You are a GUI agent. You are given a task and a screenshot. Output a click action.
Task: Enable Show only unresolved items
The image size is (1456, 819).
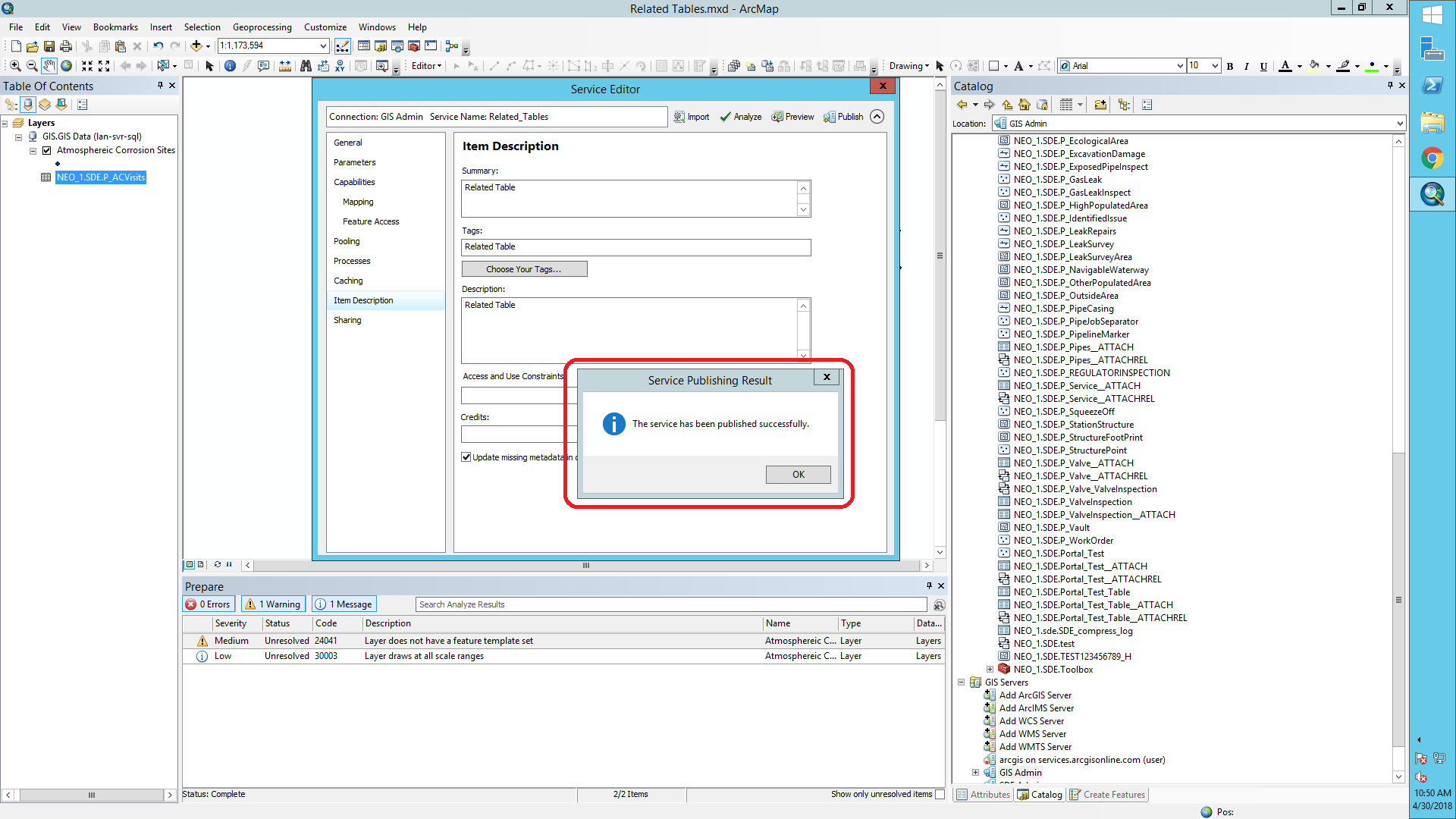coord(940,794)
